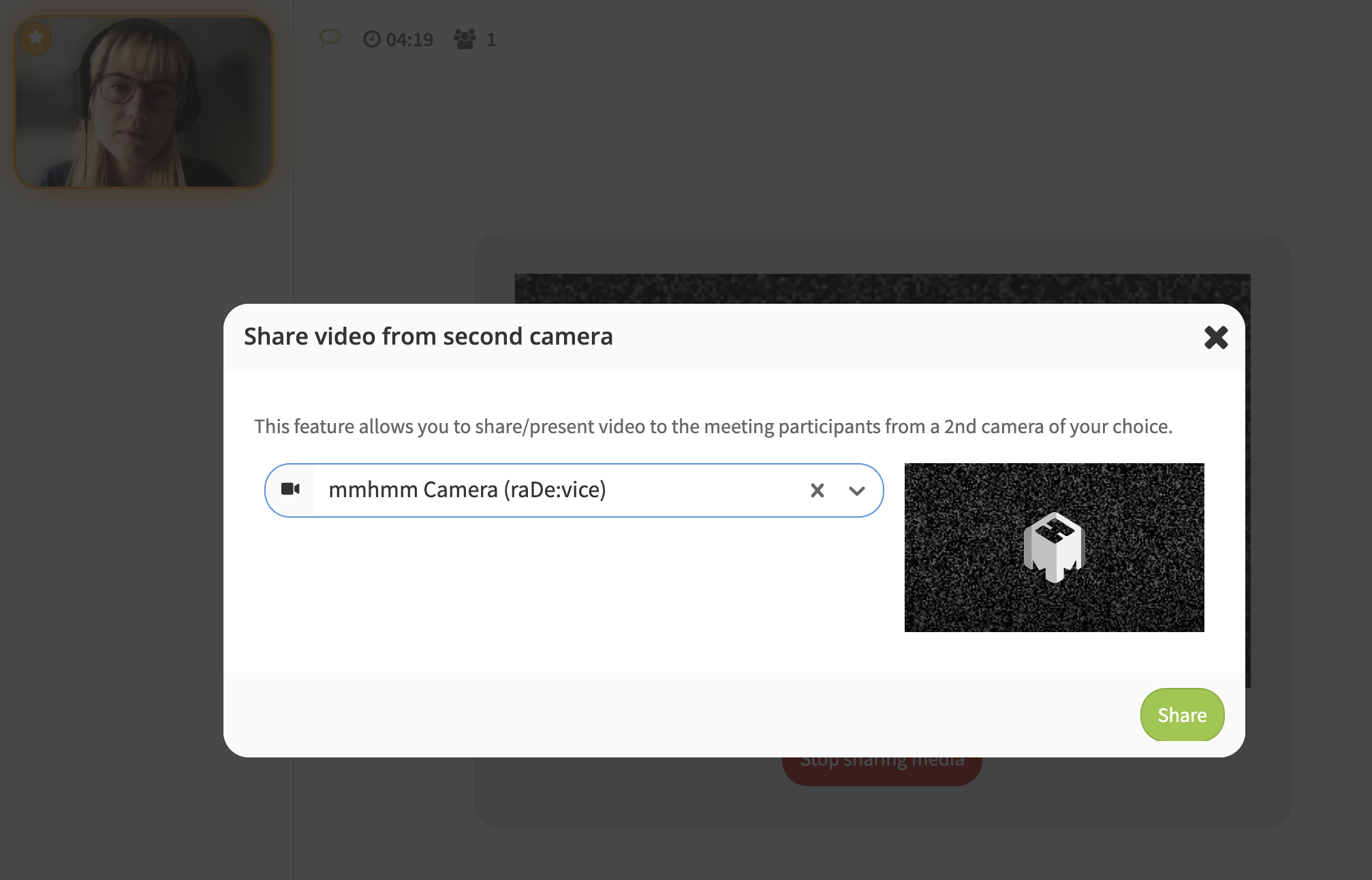Click the 04:19 meeting timer text
Image resolution: width=1372 pixels, height=880 pixels.
[x=409, y=40]
